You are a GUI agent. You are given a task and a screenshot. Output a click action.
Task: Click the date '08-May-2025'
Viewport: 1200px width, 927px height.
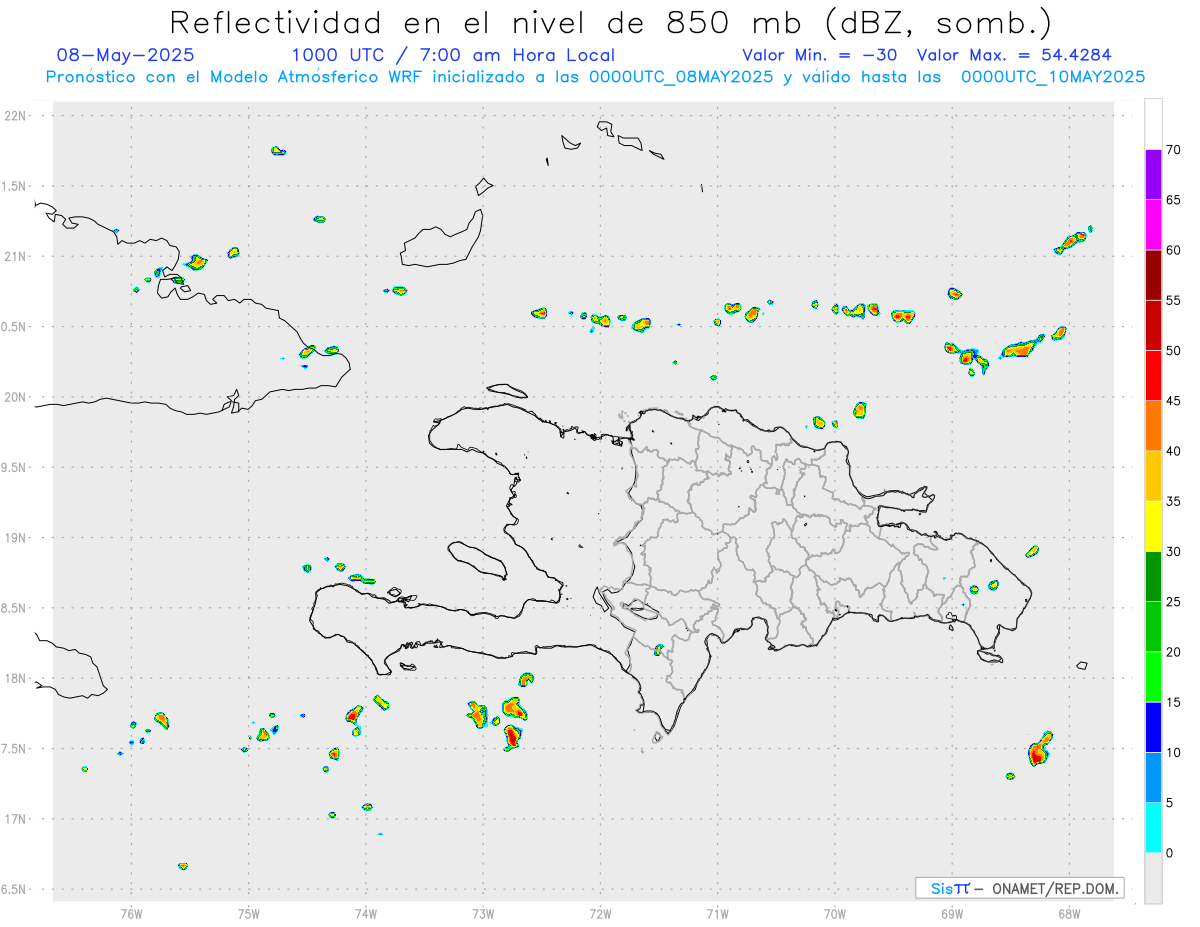click(x=126, y=55)
